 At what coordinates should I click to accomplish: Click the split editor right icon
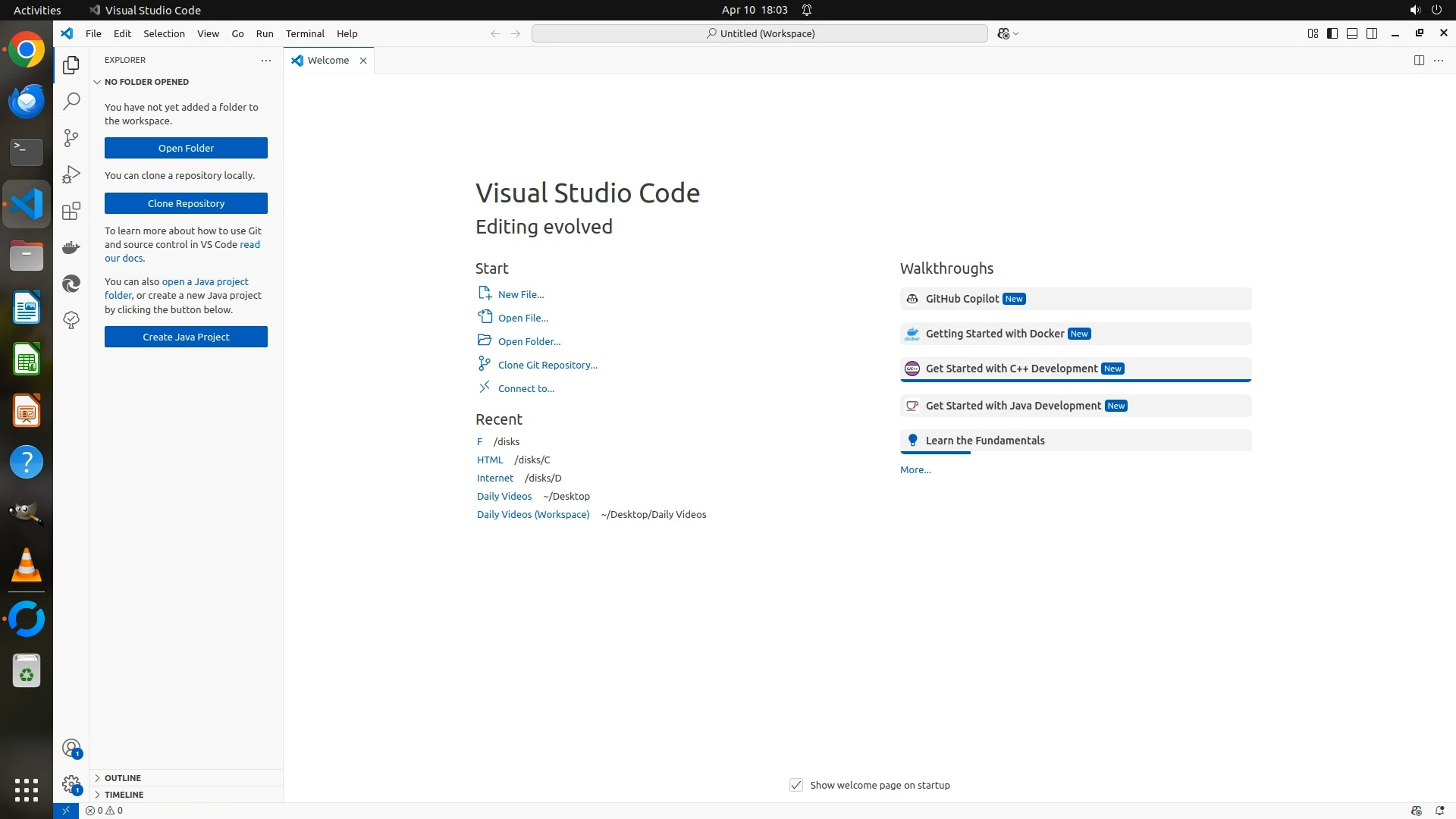coord(1419,61)
